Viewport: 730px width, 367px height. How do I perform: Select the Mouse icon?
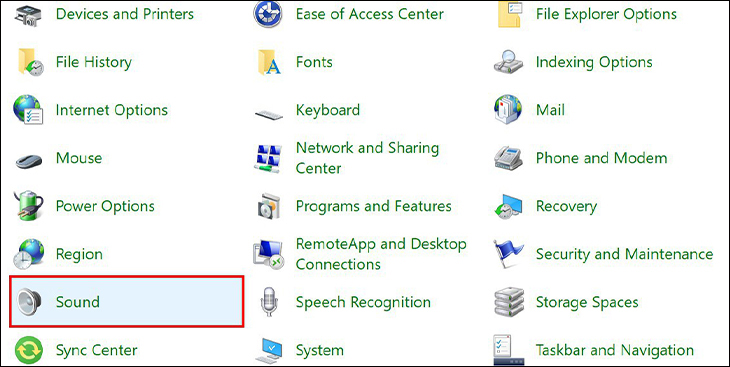click(29, 160)
